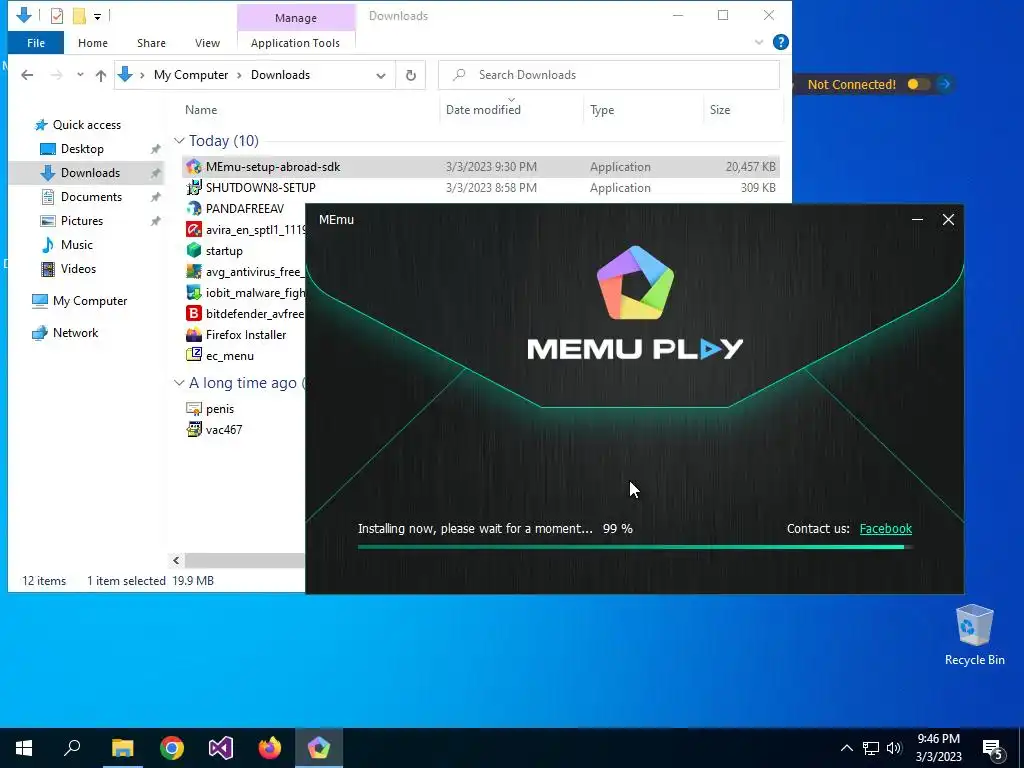Click the Firefox Installer file icon

pyautogui.click(x=193, y=334)
